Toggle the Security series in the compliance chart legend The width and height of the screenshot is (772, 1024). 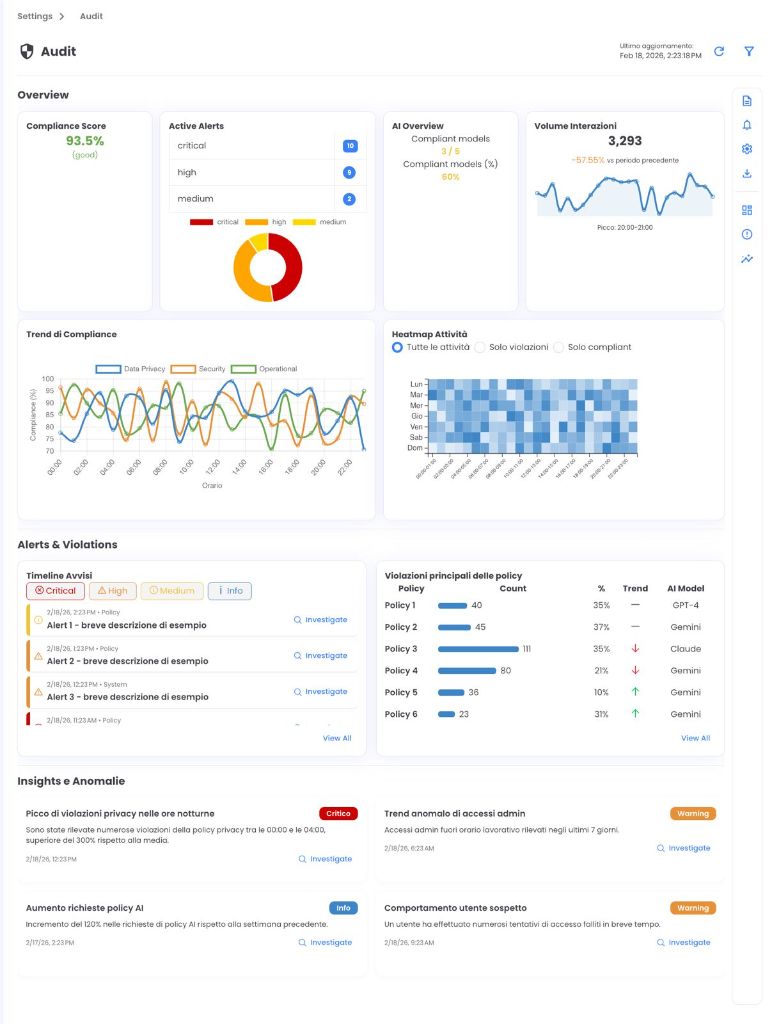[x=198, y=369]
